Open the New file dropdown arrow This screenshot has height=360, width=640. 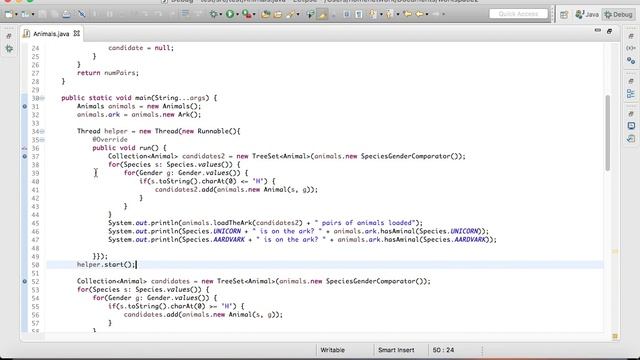[x=16, y=14]
